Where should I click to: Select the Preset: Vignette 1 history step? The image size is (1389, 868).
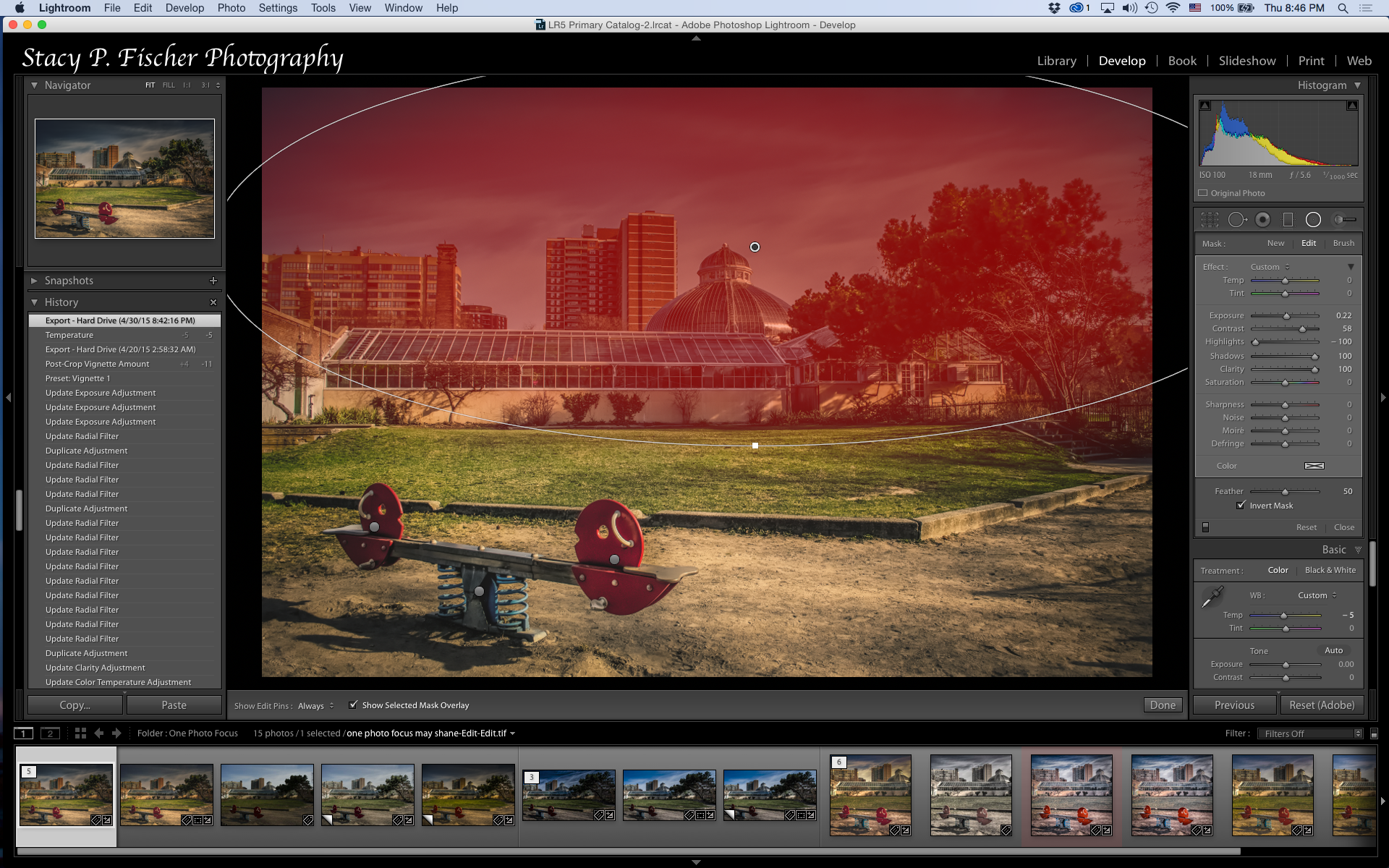(x=78, y=378)
